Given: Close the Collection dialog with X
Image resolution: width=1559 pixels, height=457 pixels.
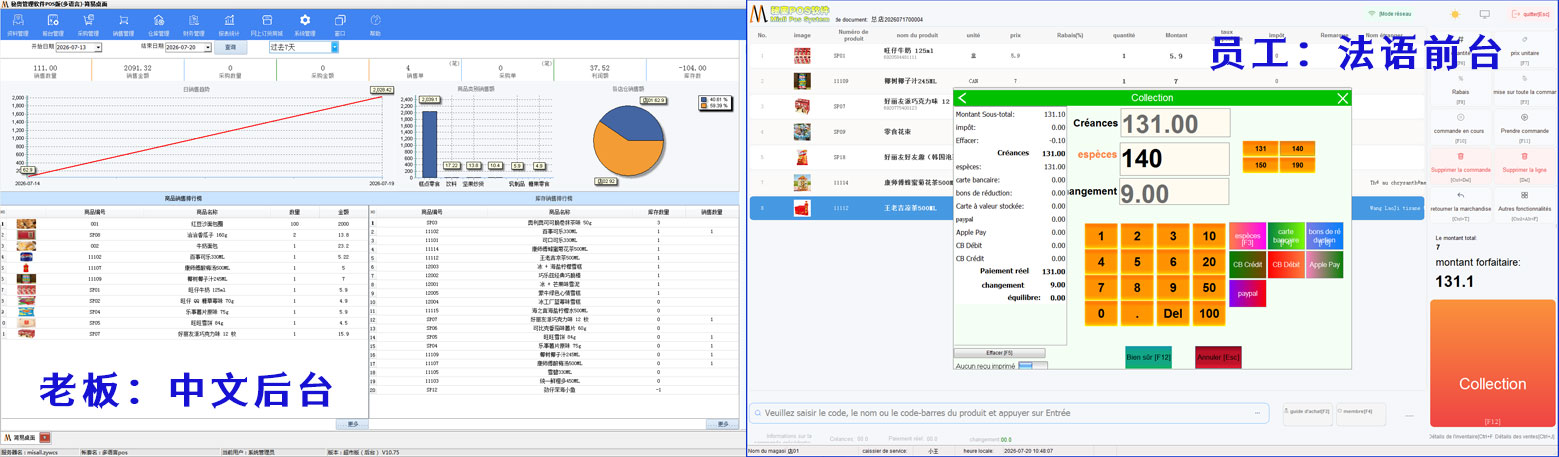Looking at the screenshot, I should point(1343,98).
